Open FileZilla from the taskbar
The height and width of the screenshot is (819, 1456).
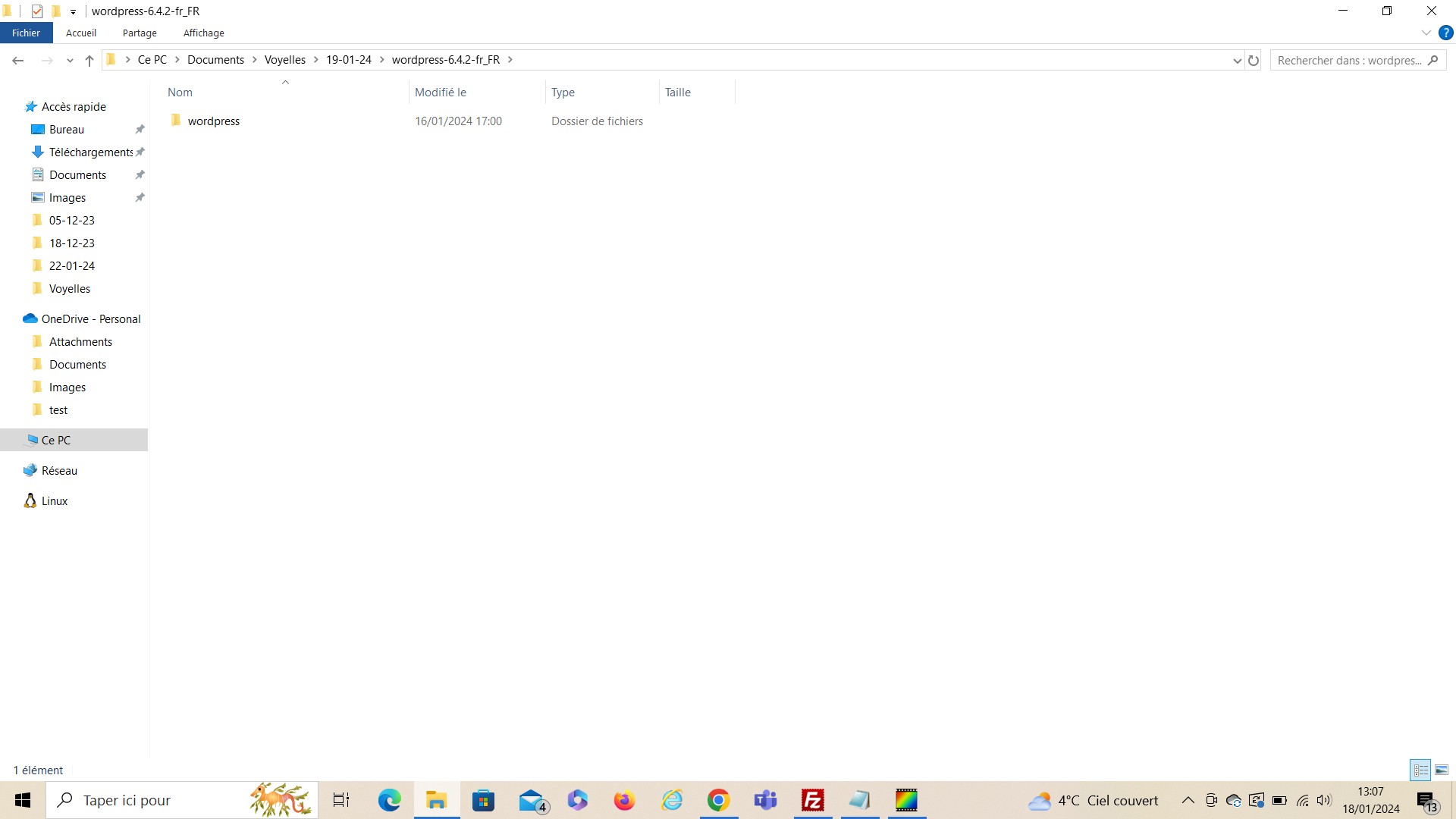(x=812, y=800)
